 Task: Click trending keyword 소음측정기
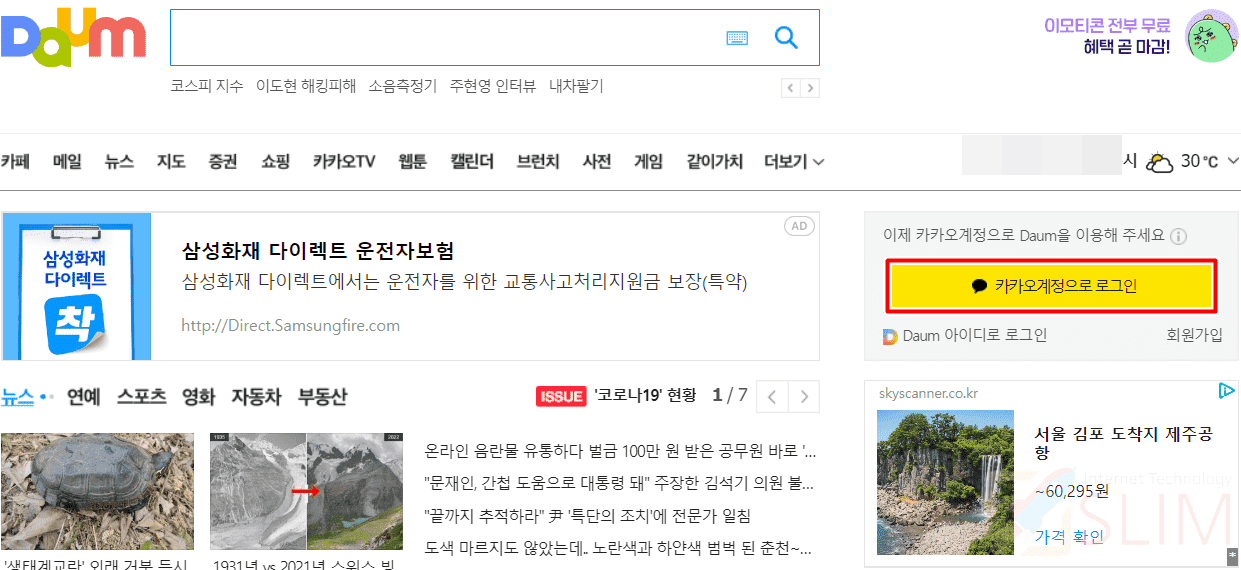point(403,86)
